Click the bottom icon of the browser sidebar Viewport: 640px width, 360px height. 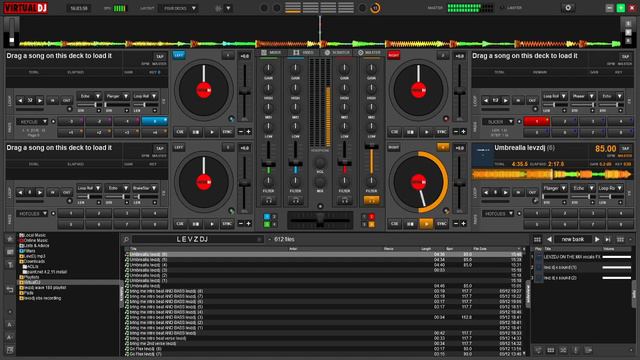pos(10,350)
